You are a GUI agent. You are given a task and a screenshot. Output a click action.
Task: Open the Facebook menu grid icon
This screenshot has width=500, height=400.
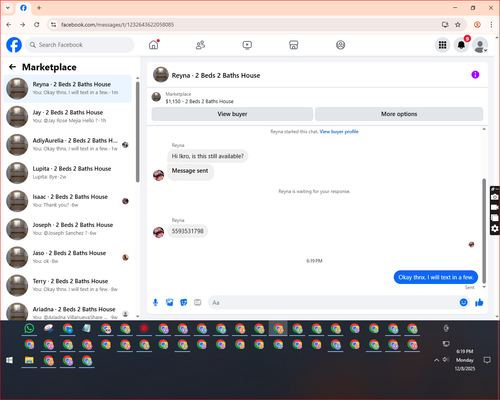(x=442, y=45)
